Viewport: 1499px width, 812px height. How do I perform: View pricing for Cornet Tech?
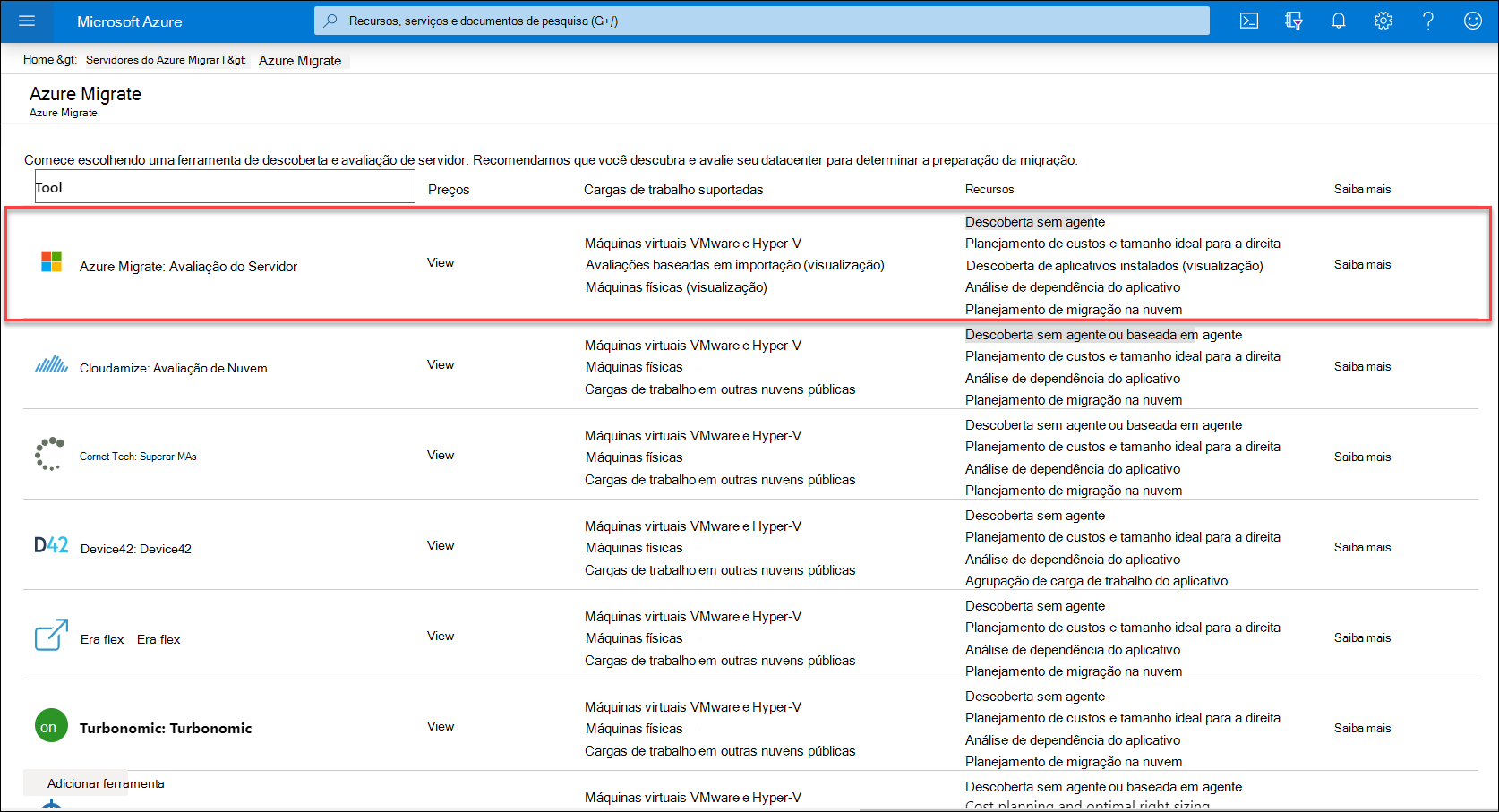coord(441,455)
